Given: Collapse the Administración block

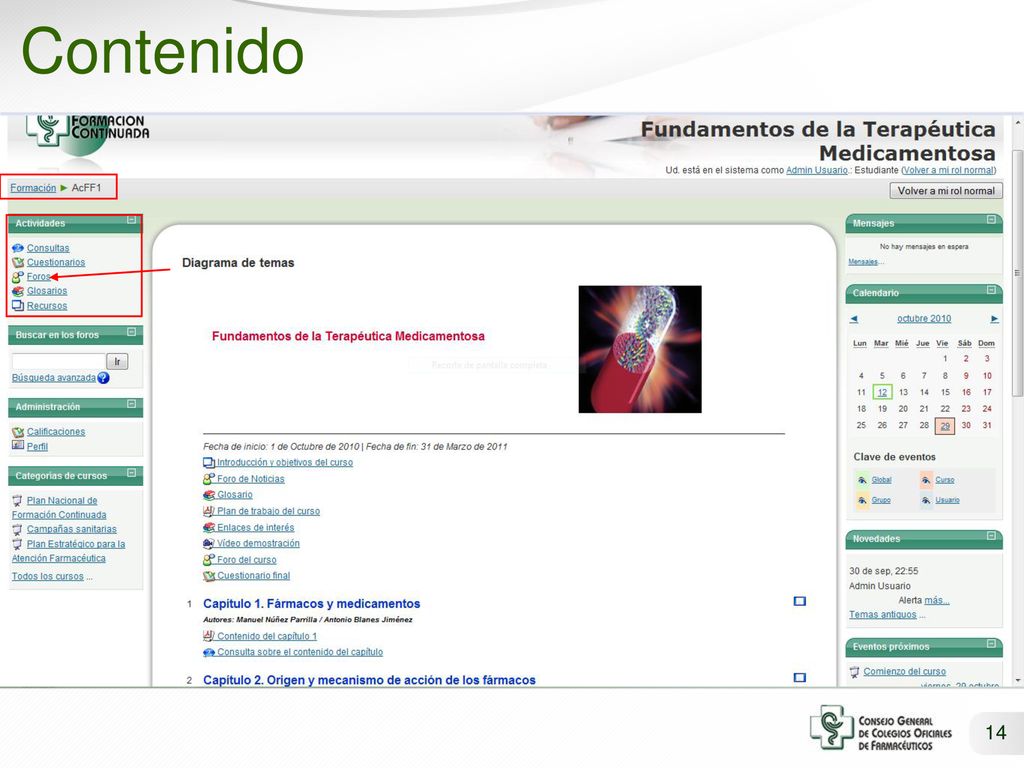Looking at the screenshot, I should [x=131, y=404].
